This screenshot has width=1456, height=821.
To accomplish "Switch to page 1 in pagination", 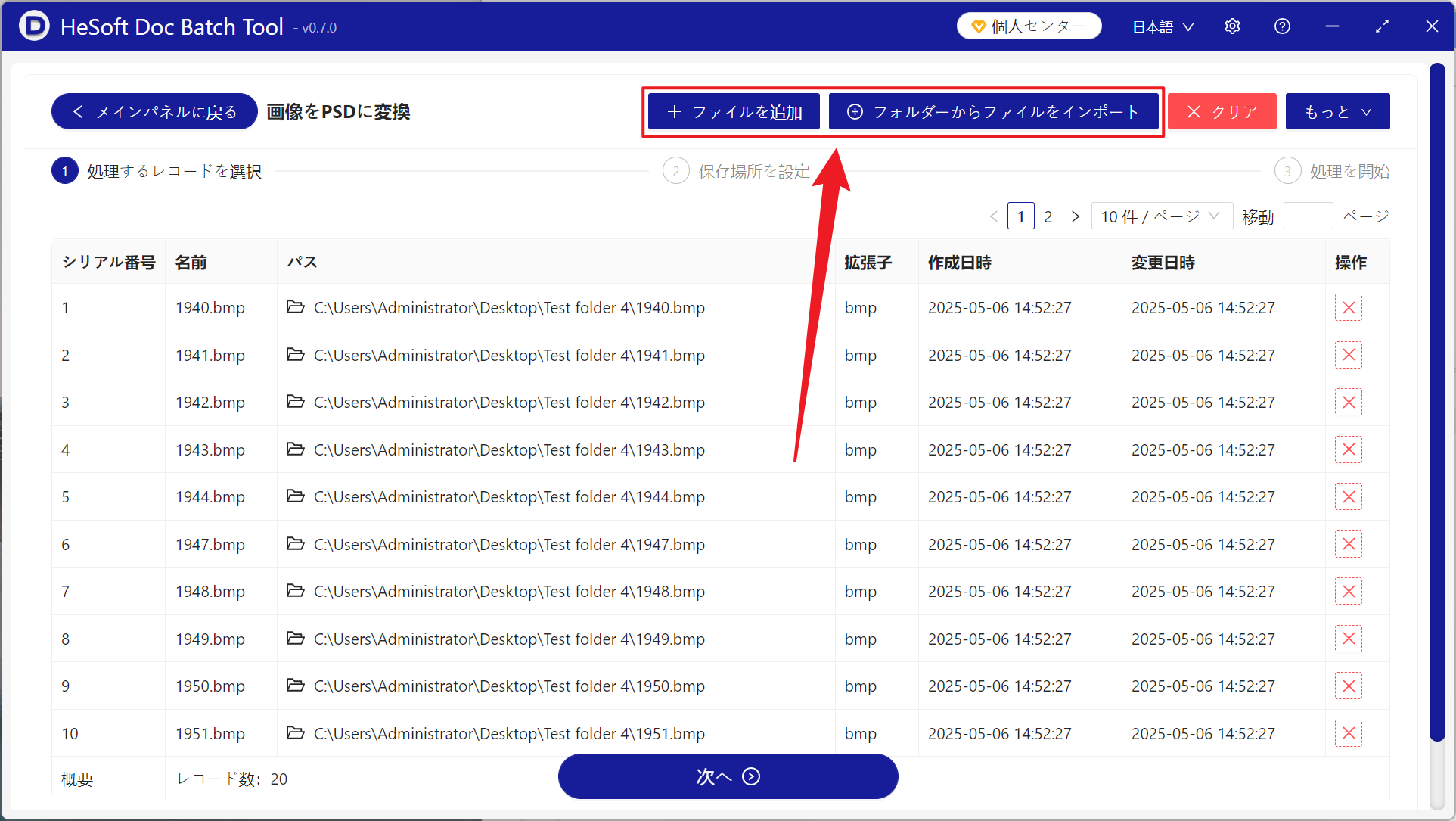I will [x=1020, y=216].
